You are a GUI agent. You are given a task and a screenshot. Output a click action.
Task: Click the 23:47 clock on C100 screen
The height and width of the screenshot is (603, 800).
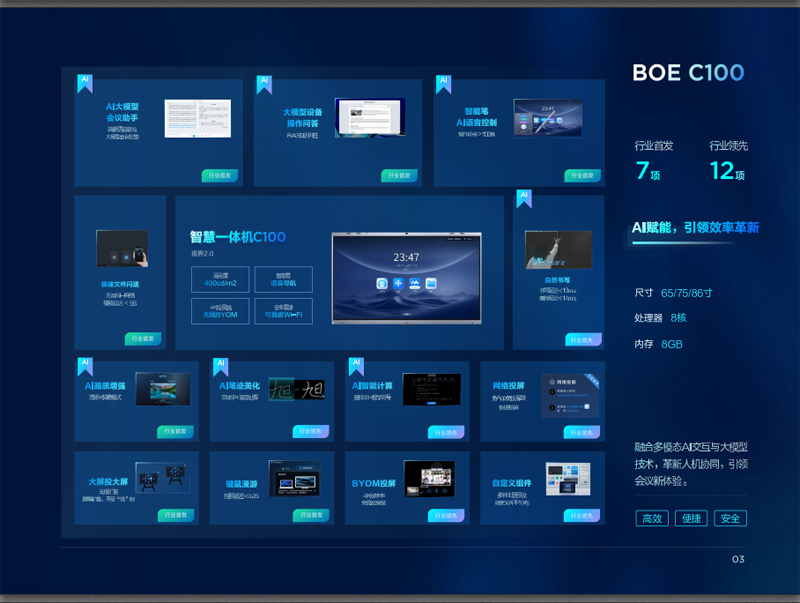(406, 257)
